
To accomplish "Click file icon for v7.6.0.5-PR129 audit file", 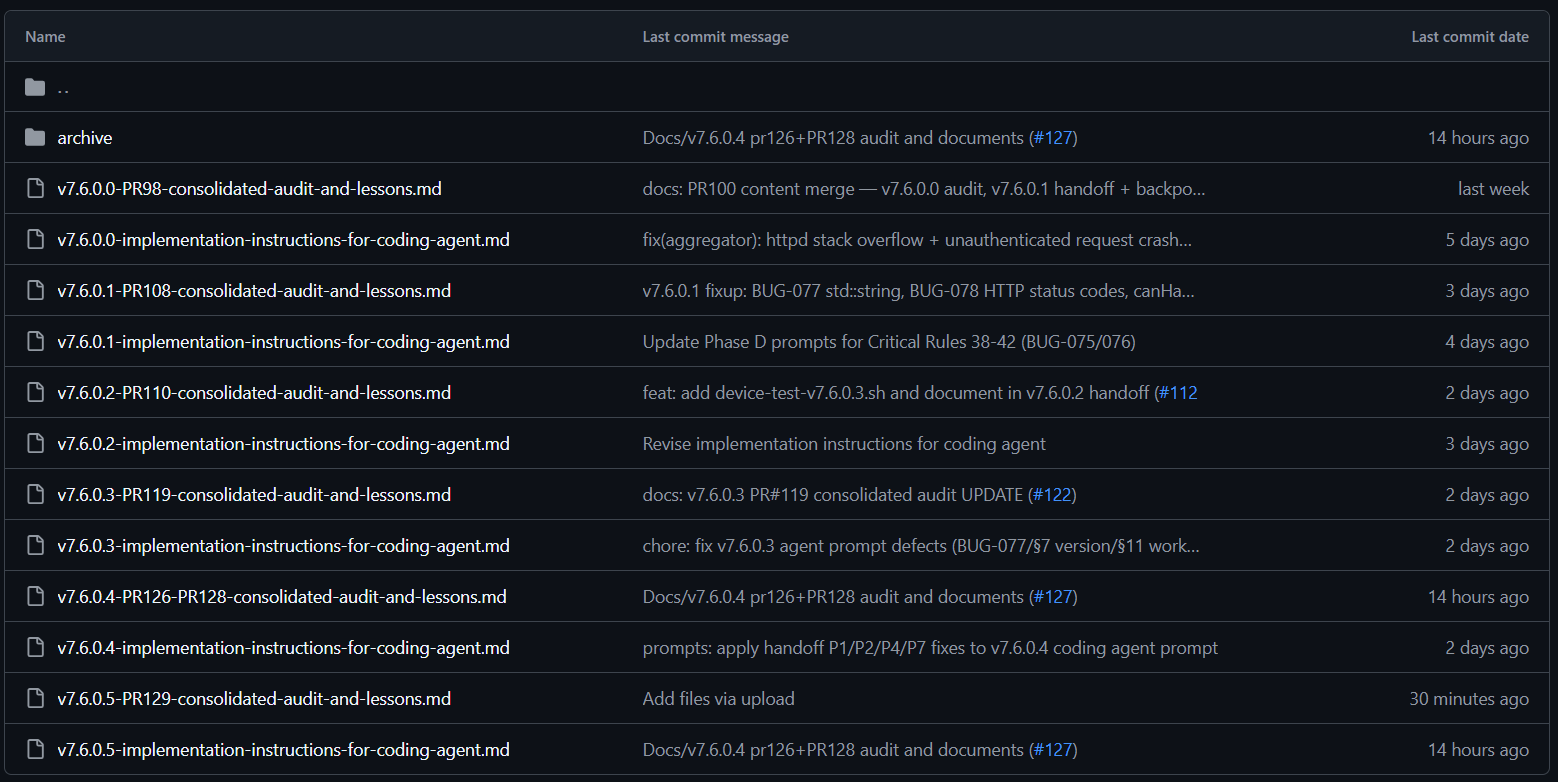I will coord(35,699).
